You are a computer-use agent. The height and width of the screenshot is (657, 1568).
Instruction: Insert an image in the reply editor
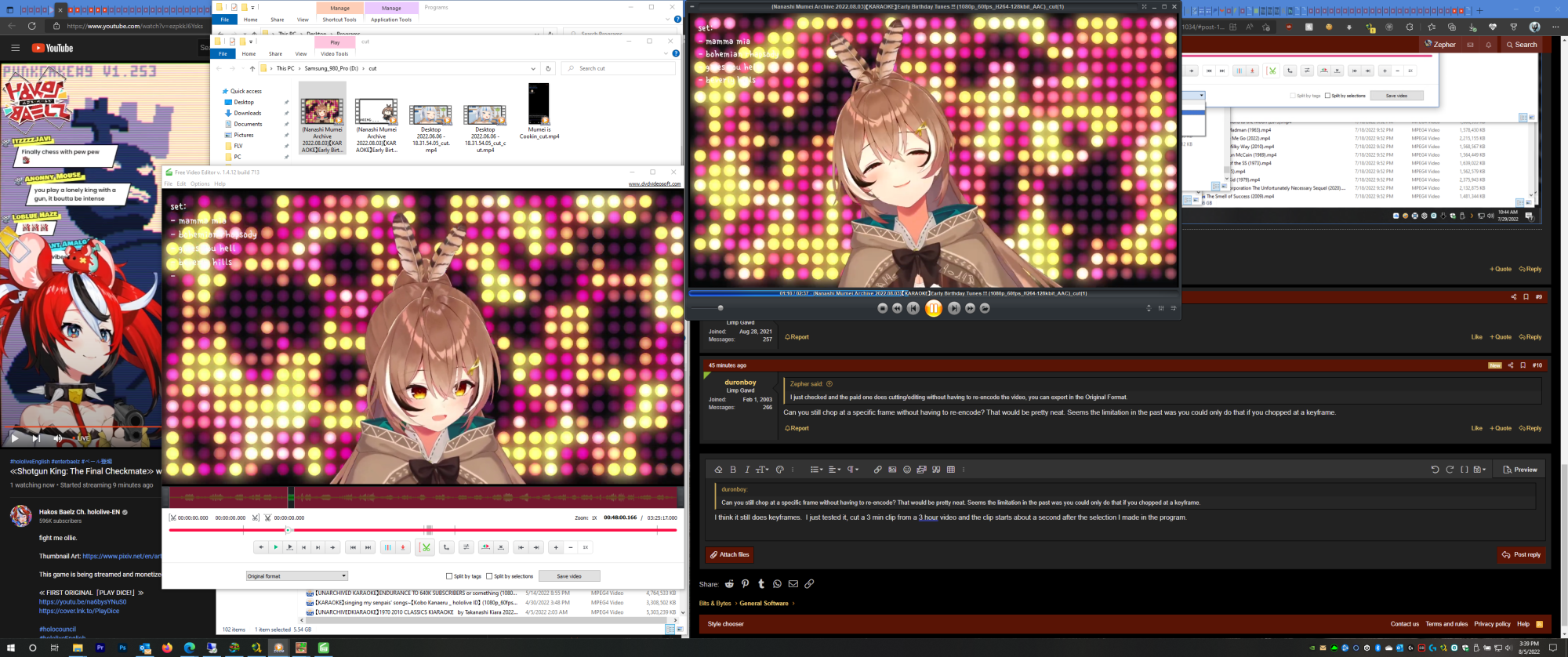pos(892,470)
